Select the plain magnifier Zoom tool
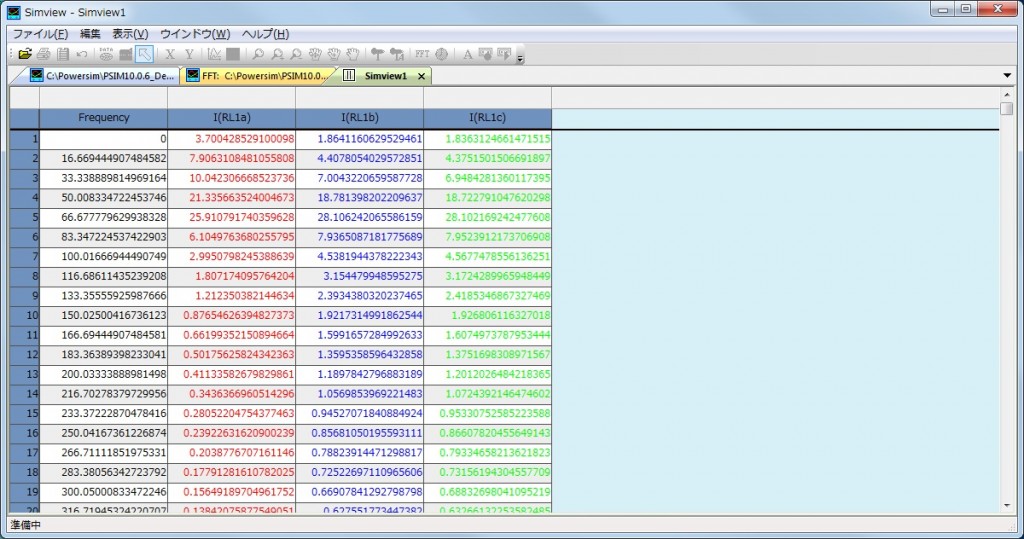 258,54
